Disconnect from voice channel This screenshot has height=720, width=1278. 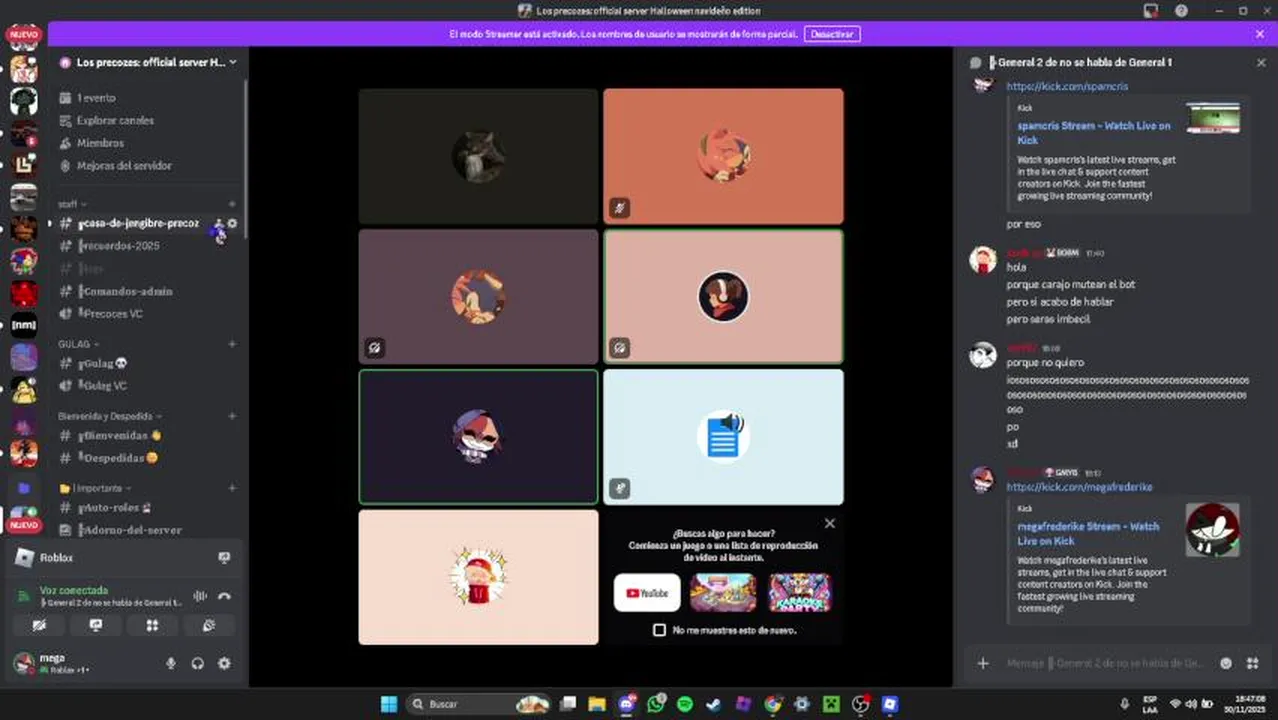(x=224, y=596)
